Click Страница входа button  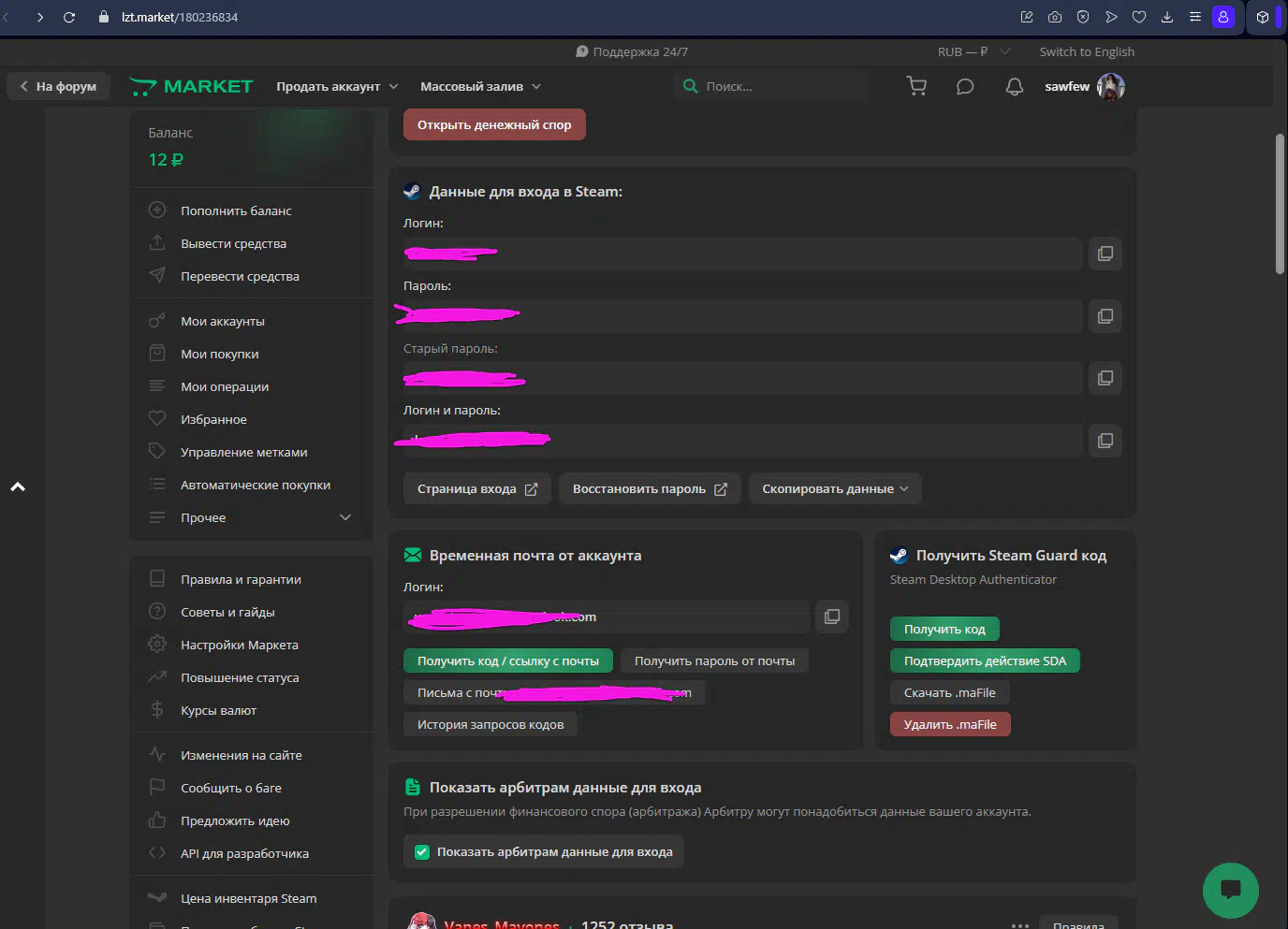477,488
